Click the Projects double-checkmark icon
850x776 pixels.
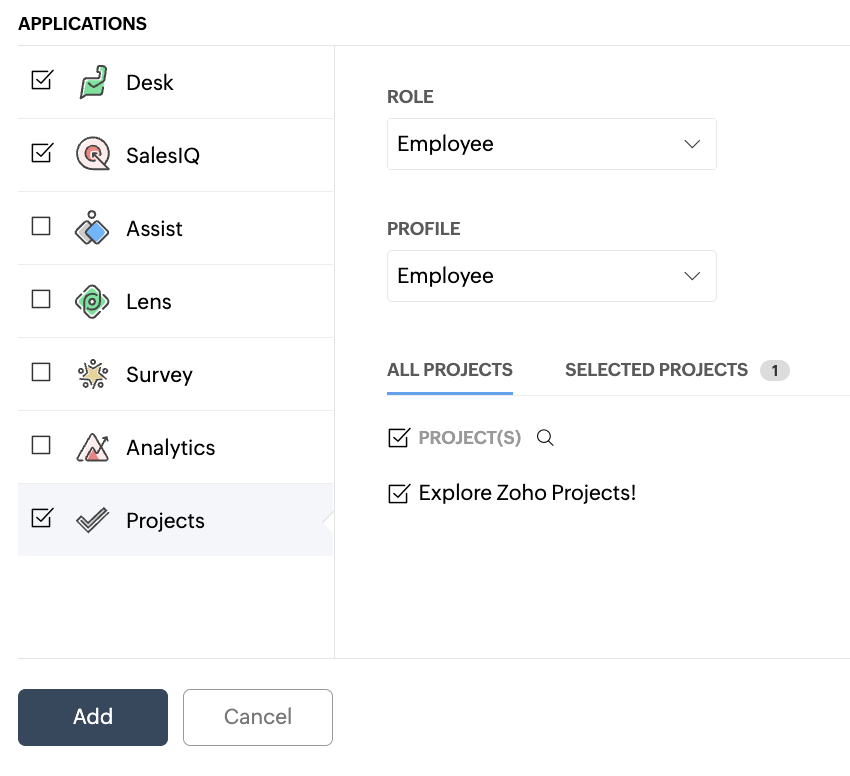(93, 520)
